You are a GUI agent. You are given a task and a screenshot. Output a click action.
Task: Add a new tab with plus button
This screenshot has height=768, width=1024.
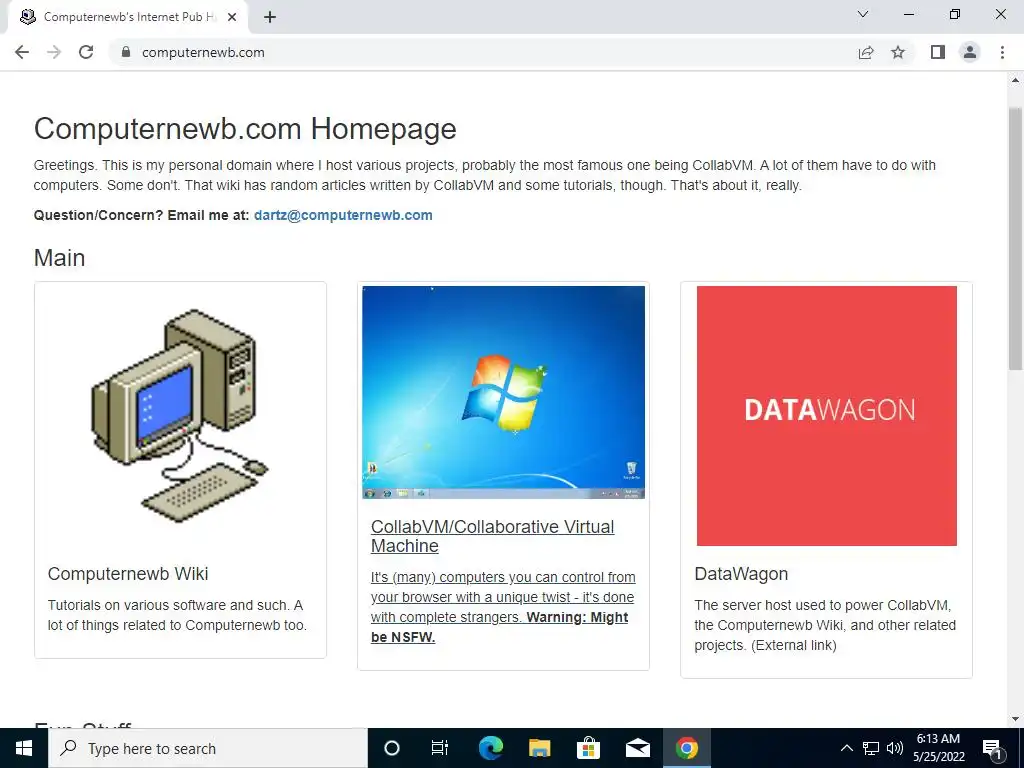(x=270, y=17)
